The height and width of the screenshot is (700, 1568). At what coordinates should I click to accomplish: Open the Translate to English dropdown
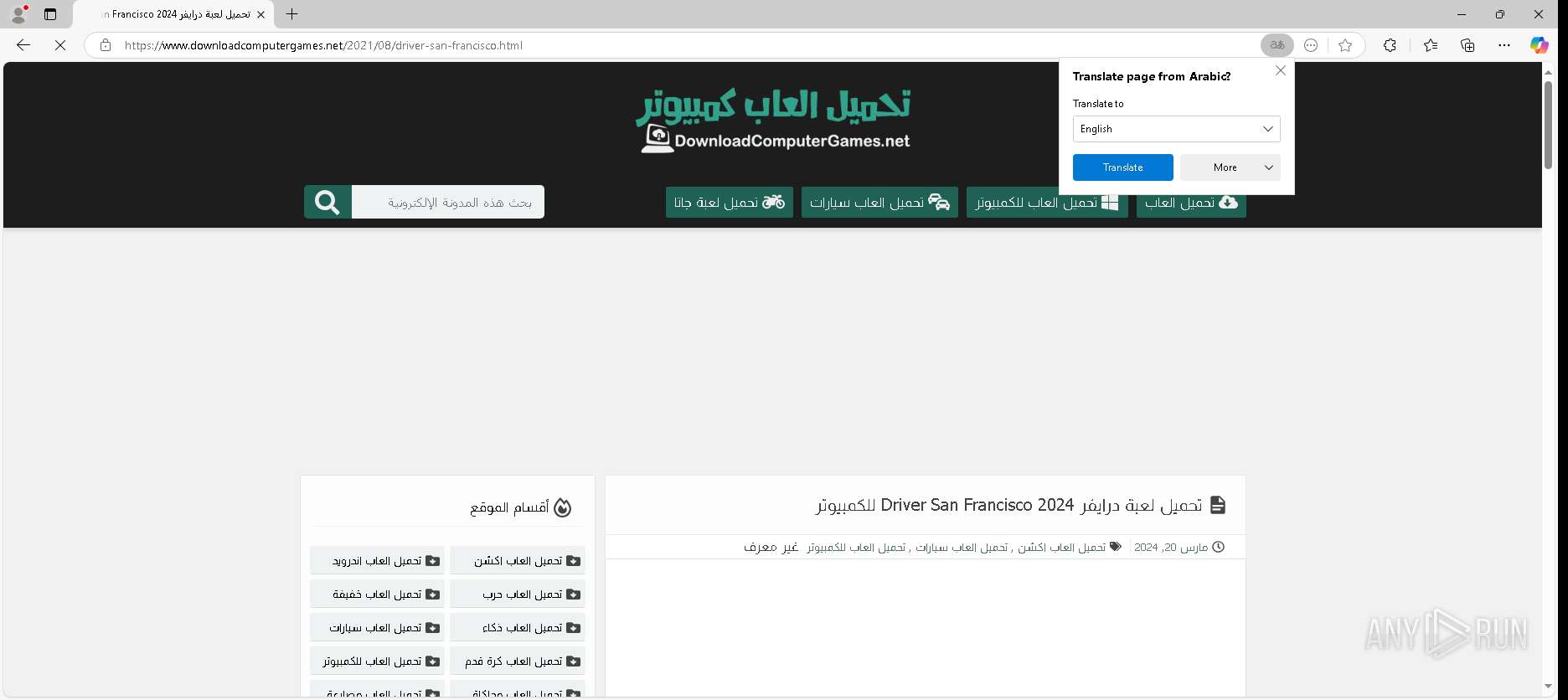pyautogui.click(x=1176, y=129)
